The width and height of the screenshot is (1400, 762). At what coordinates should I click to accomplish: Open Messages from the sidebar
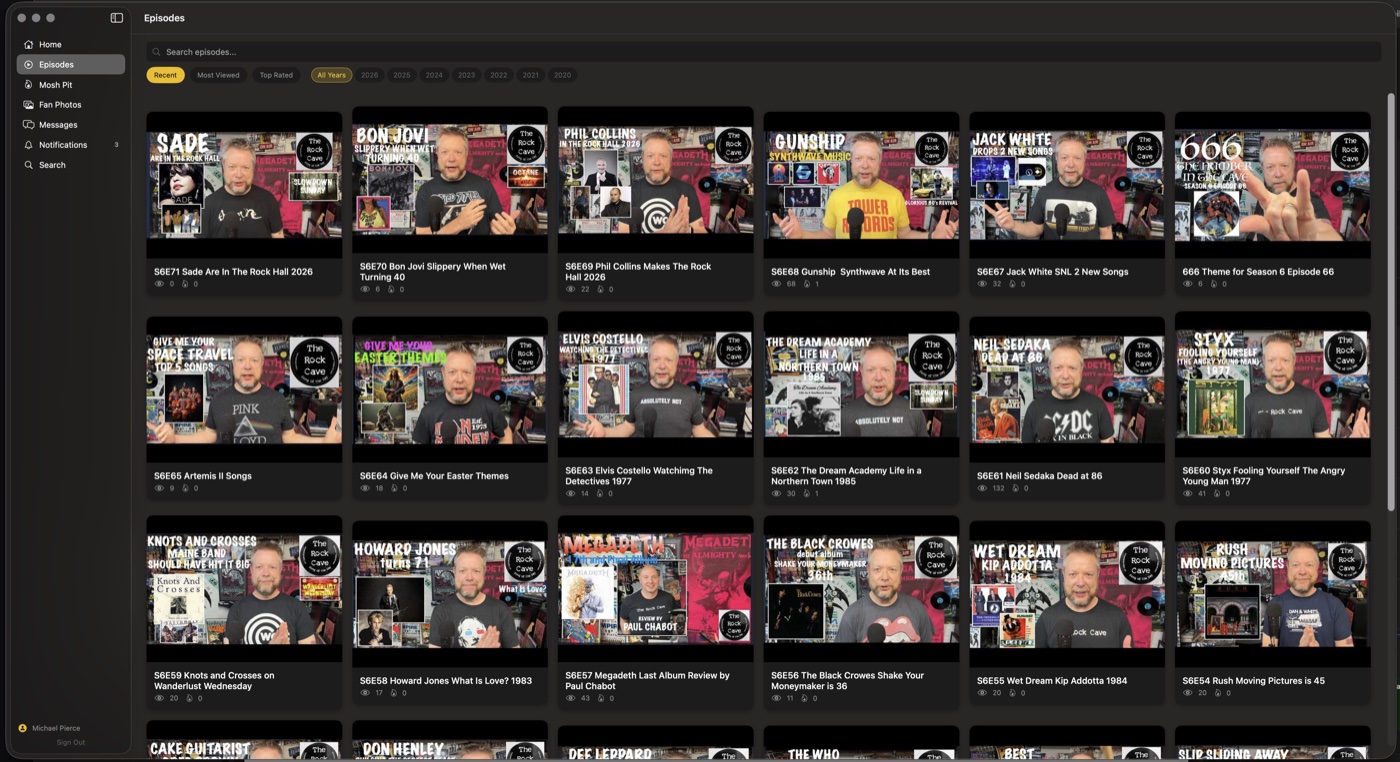(x=57, y=124)
